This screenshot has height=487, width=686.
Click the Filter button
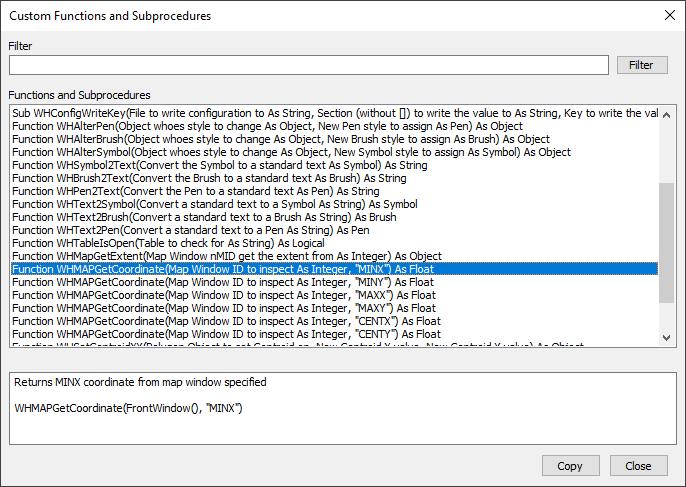(642, 65)
